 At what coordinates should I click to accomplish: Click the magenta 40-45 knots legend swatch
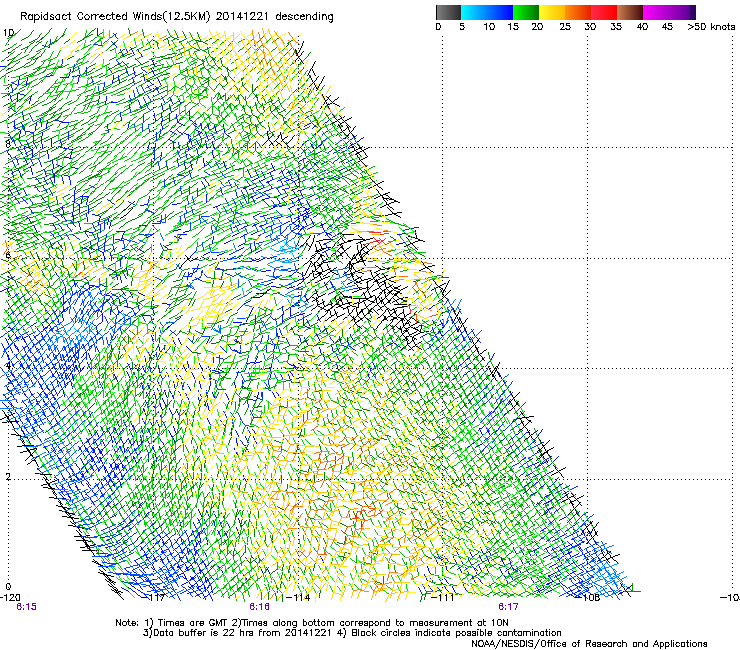coord(656,12)
